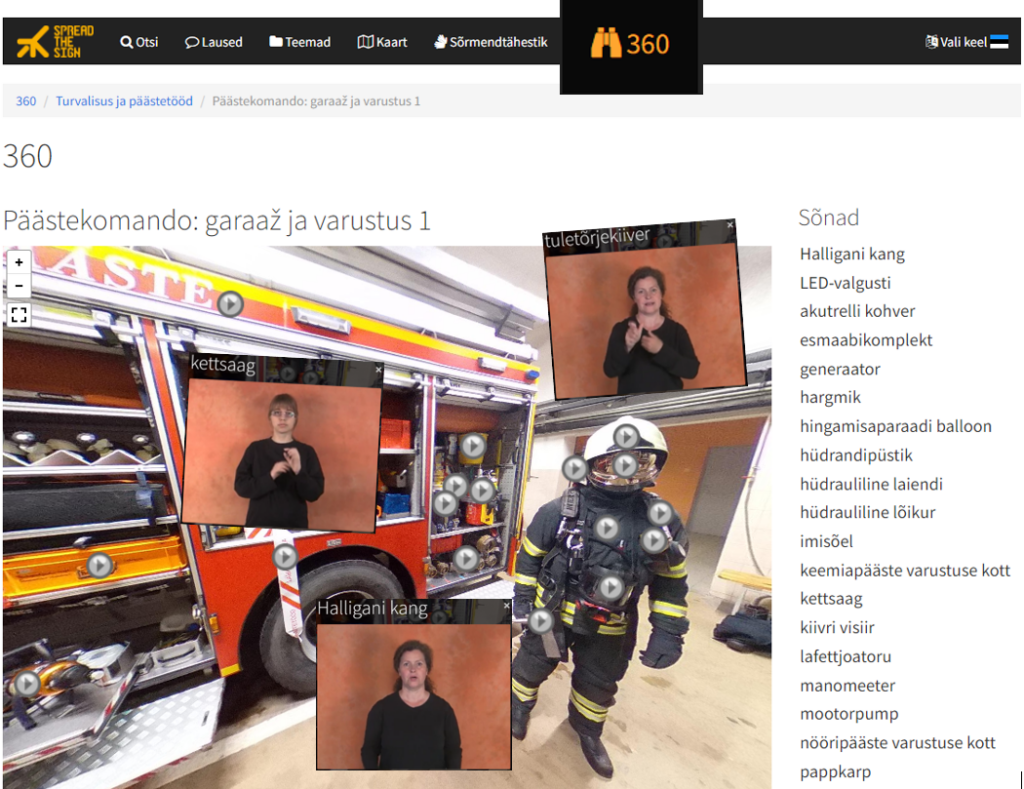
Task: Zoom out of the panorama
Action: [19, 286]
